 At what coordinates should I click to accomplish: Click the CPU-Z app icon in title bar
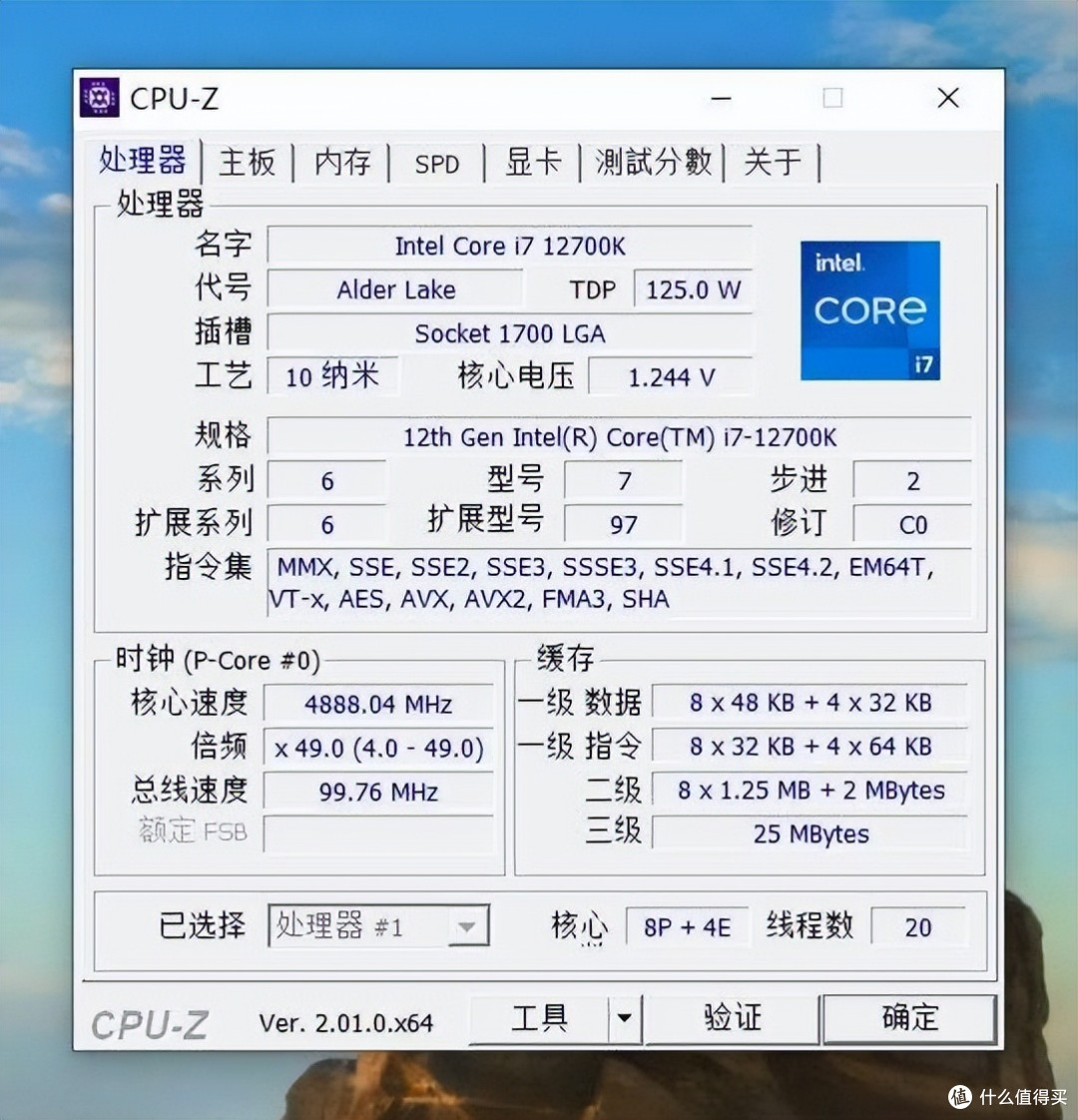point(99,97)
